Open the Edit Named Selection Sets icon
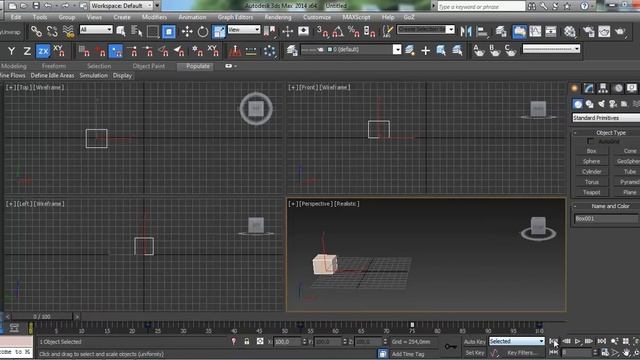Viewport: 640px width, 360px height. click(x=387, y=31)
